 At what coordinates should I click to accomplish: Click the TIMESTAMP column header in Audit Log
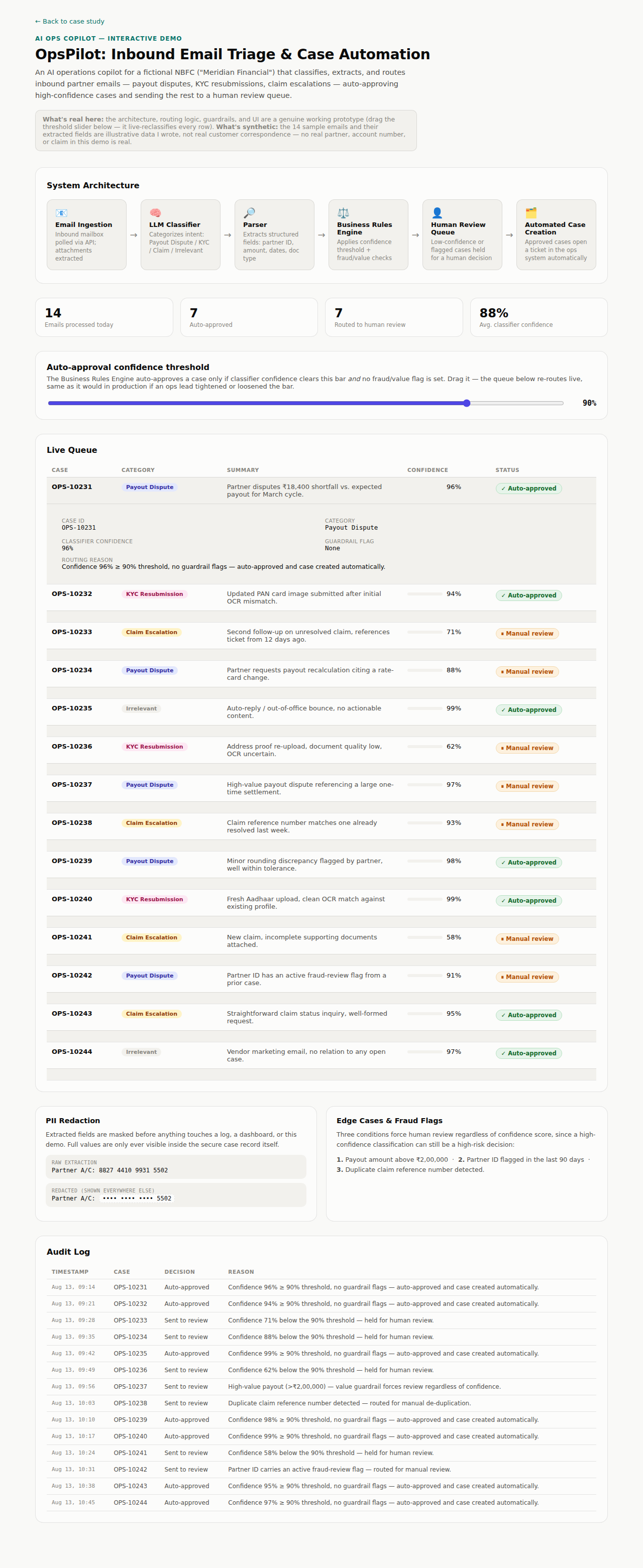point(70,1272)
